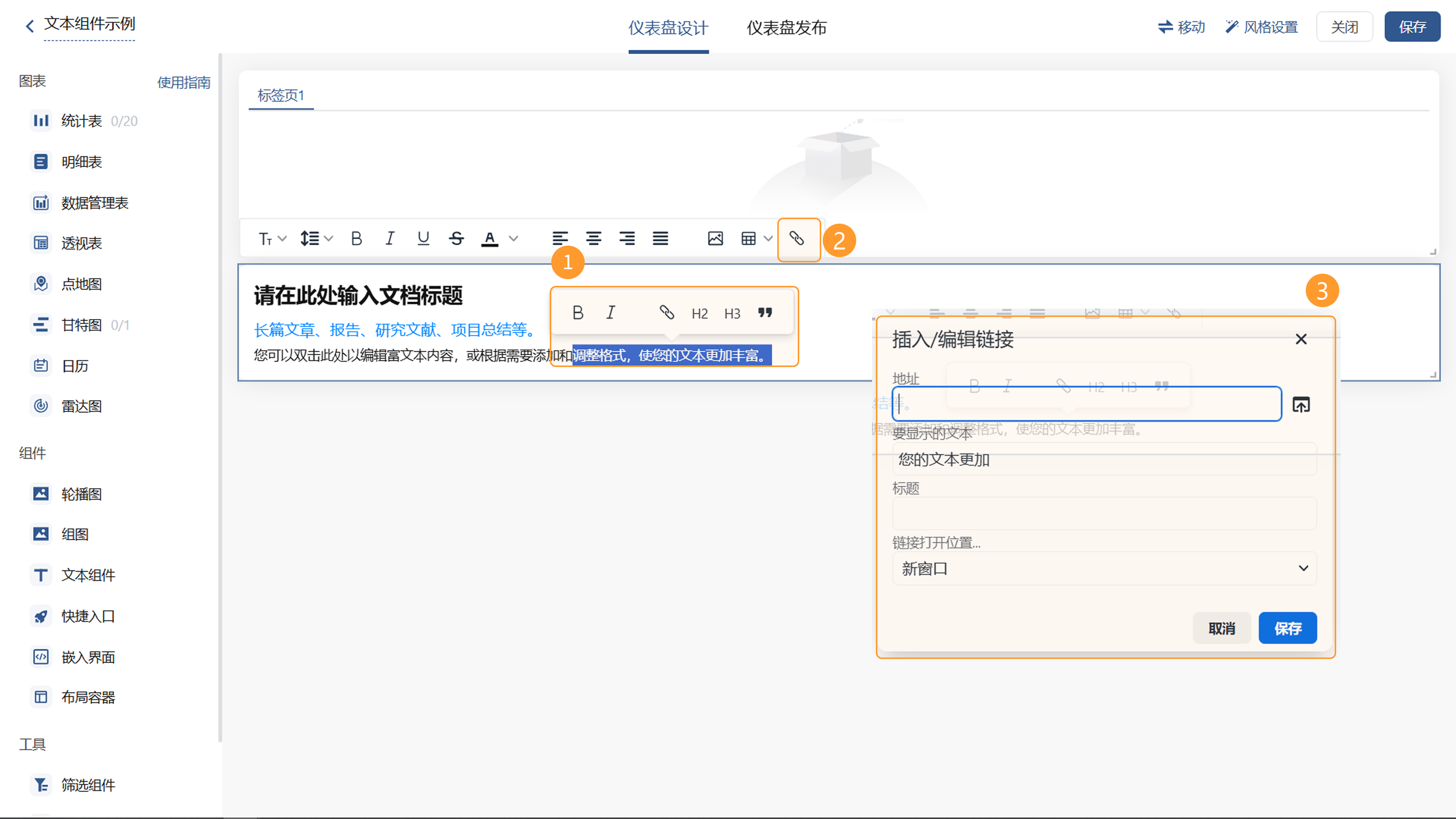Insert link from floating selection toolbar

667,312
